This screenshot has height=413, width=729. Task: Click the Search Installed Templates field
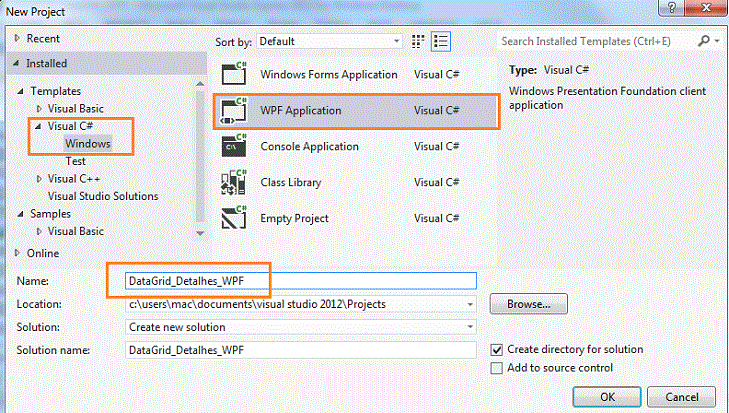(x=596, y=41)
